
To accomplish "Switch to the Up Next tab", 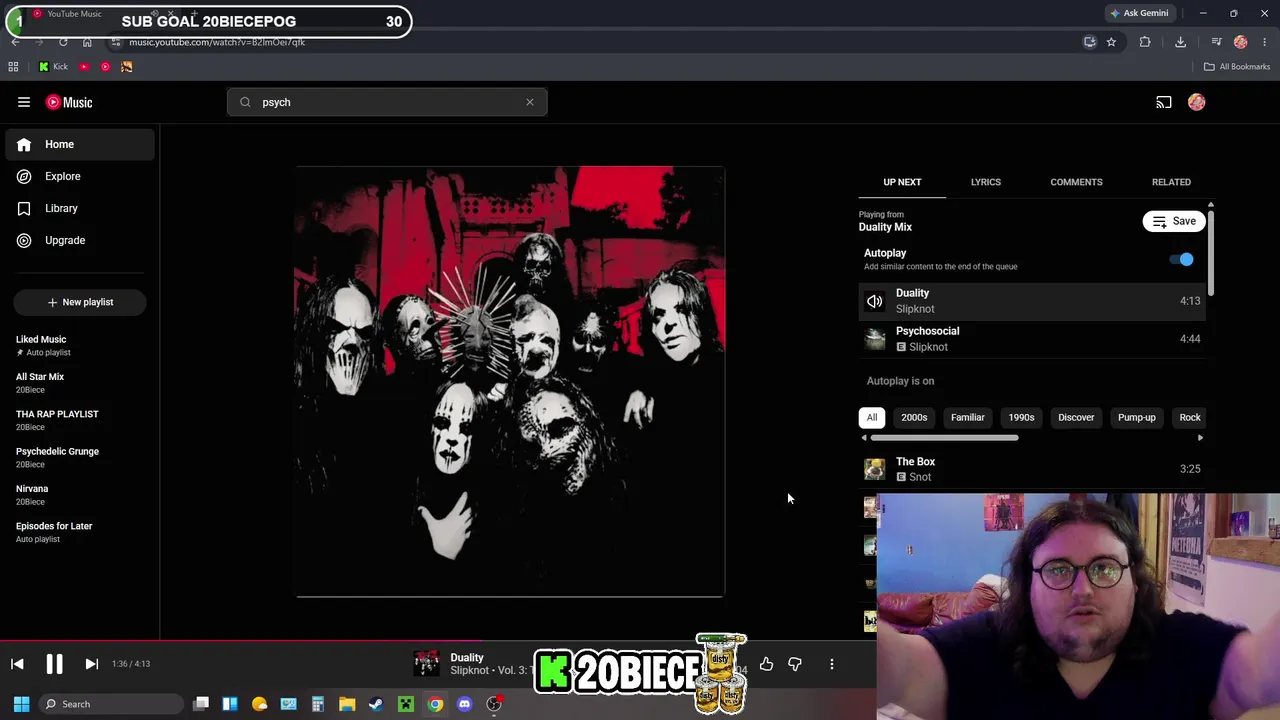I will (902, 182).
